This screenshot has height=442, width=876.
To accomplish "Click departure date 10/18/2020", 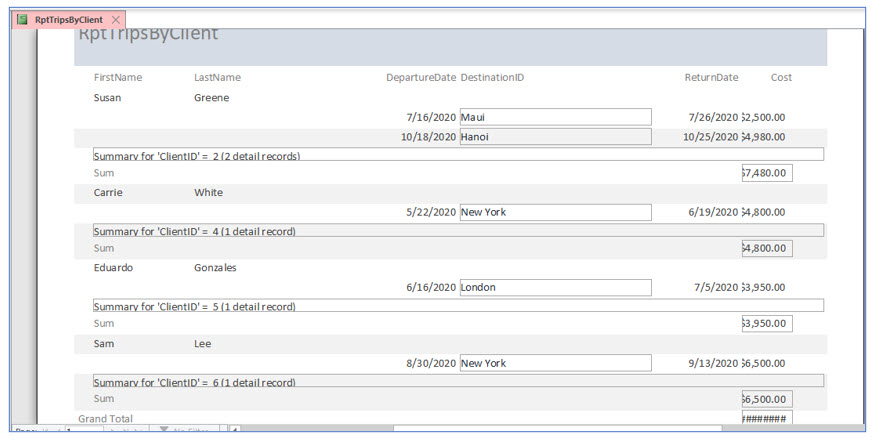I will tap(429, 137).
